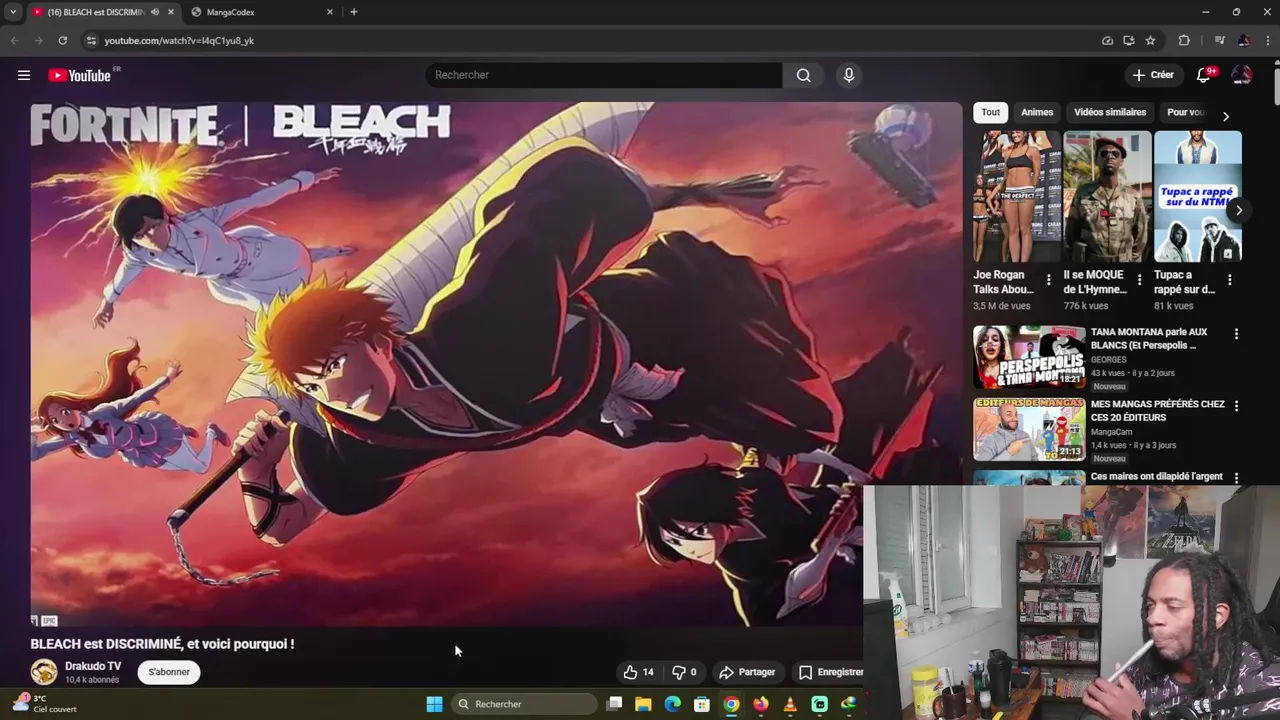The image size is (1280, 720).
Task: Open Firefox from the taskbar
Action: (x=761, y=704)
